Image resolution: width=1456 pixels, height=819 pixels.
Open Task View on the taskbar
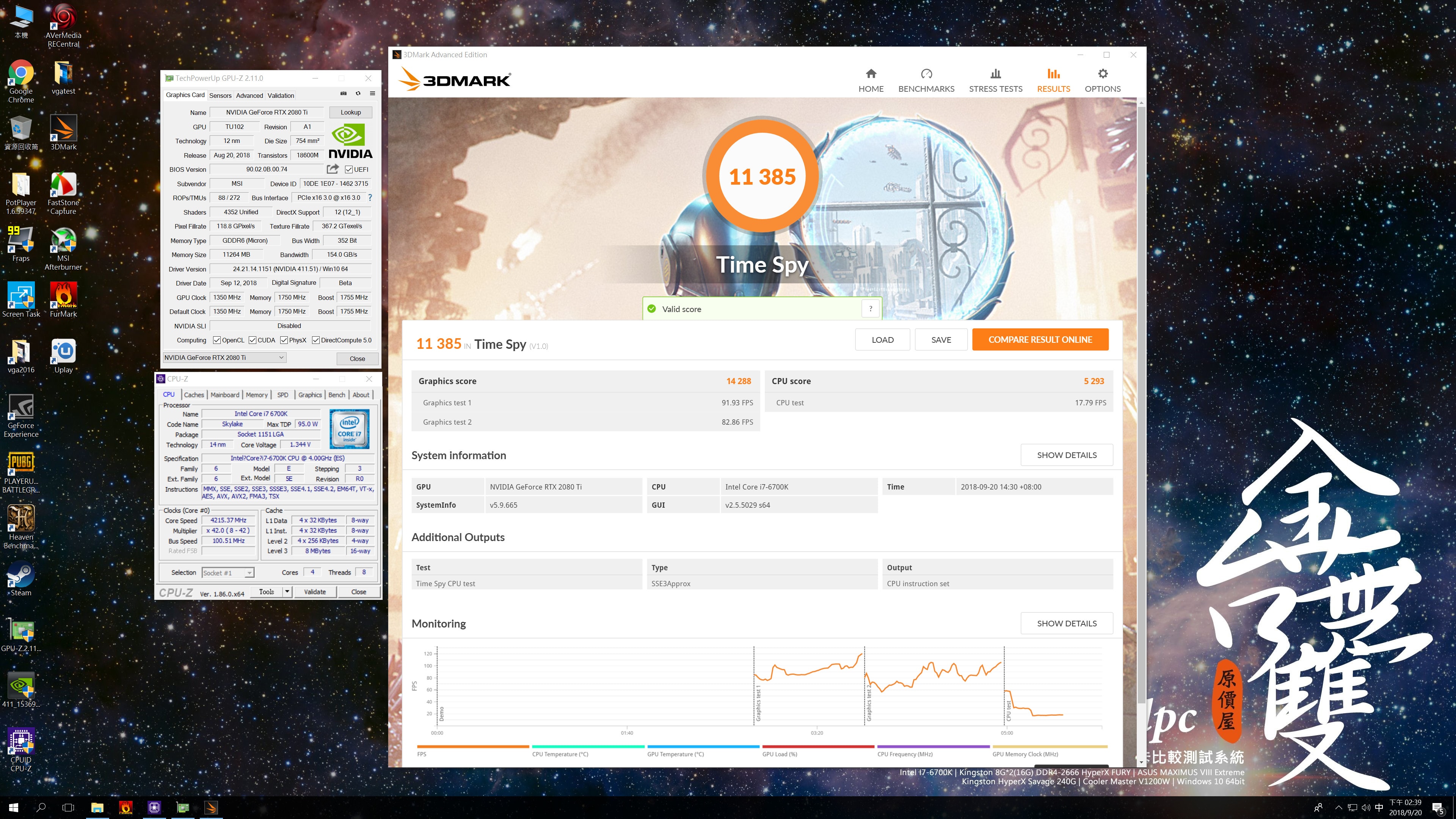68,808
